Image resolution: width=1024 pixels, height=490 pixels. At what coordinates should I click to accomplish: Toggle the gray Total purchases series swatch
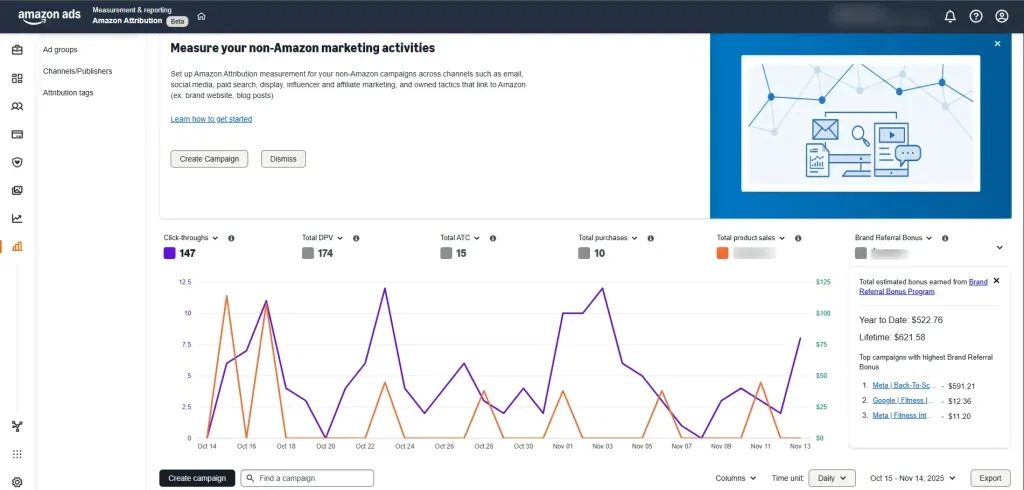click(x=584, y=253)
